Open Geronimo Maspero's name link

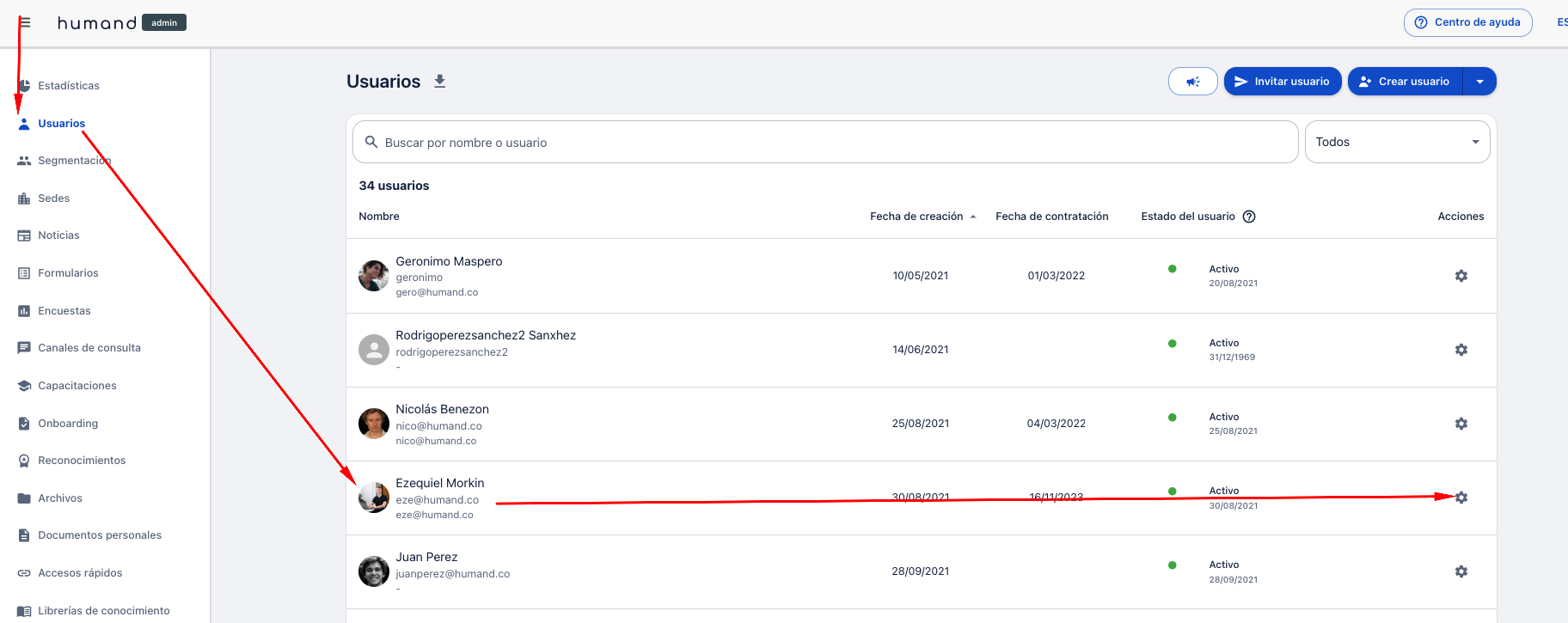[449, 261]
